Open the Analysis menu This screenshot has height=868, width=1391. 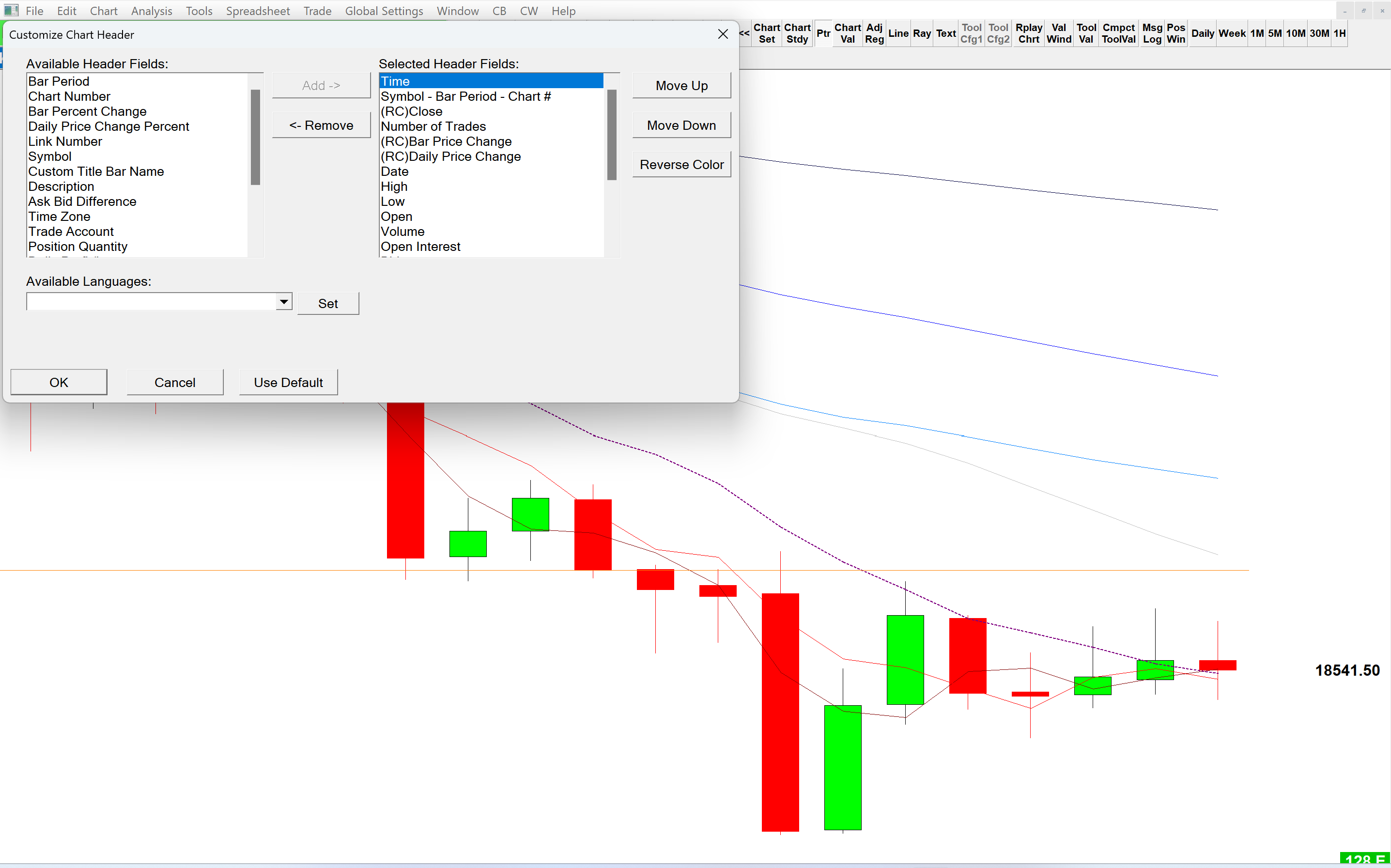(152, 11)
